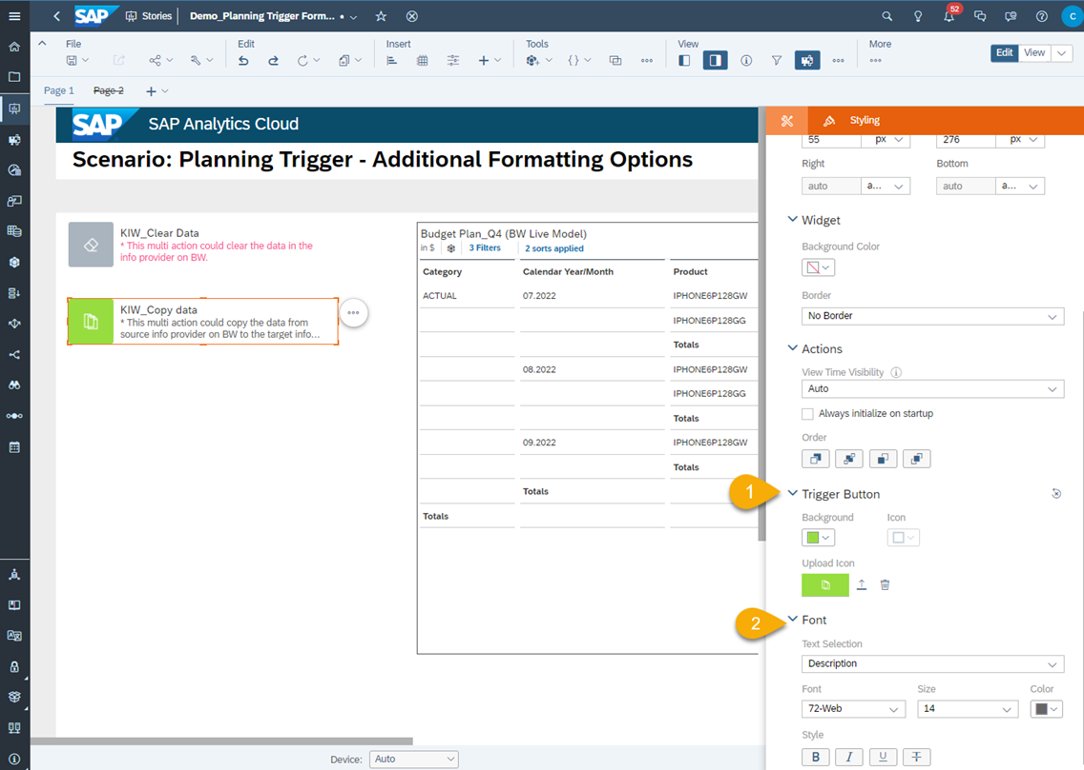Viewport: 1084px width, 770px height.
Task: Click the upload icon under Upload Icon
Action: (861, 585)
